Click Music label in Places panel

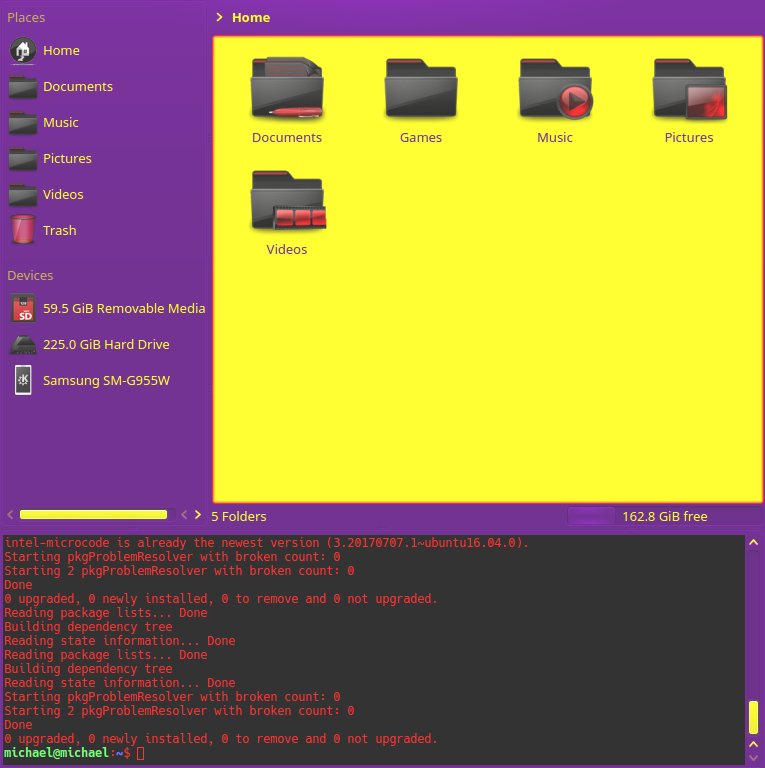click(x=61, y=122)
